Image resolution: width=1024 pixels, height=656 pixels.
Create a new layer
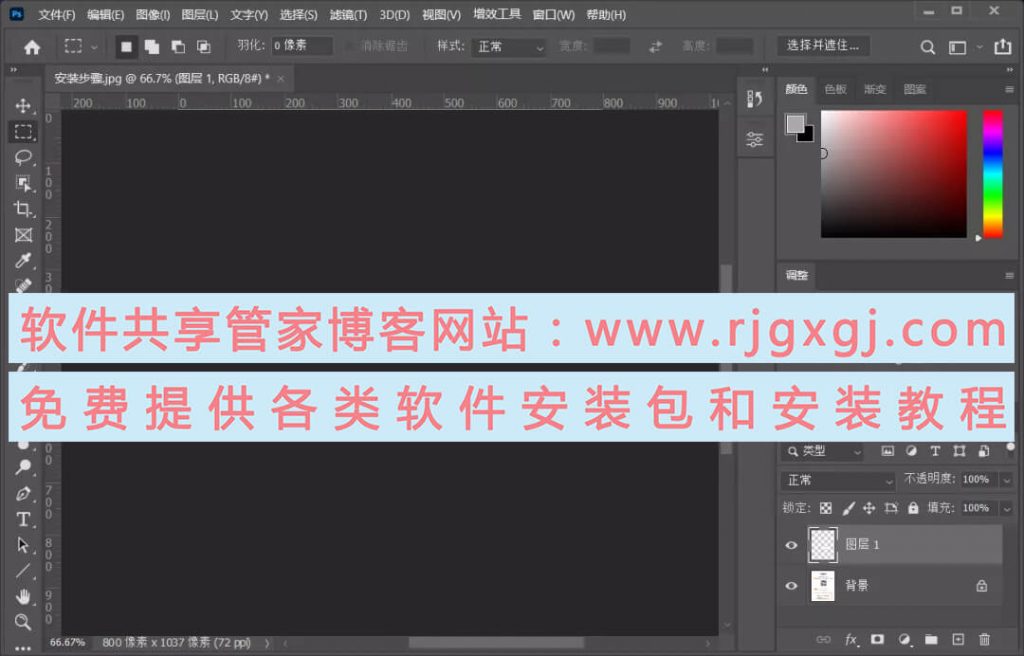[958, 639]
